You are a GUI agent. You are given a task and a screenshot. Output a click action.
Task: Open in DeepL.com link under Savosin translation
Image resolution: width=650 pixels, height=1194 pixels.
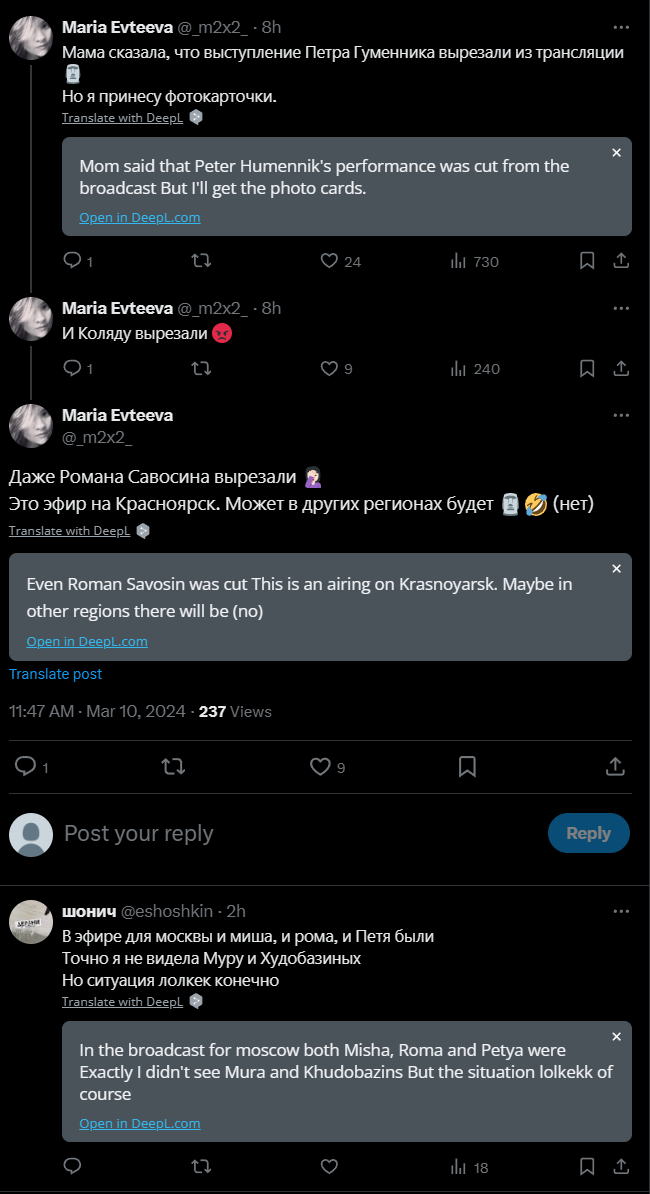click(x=87, y=642)
